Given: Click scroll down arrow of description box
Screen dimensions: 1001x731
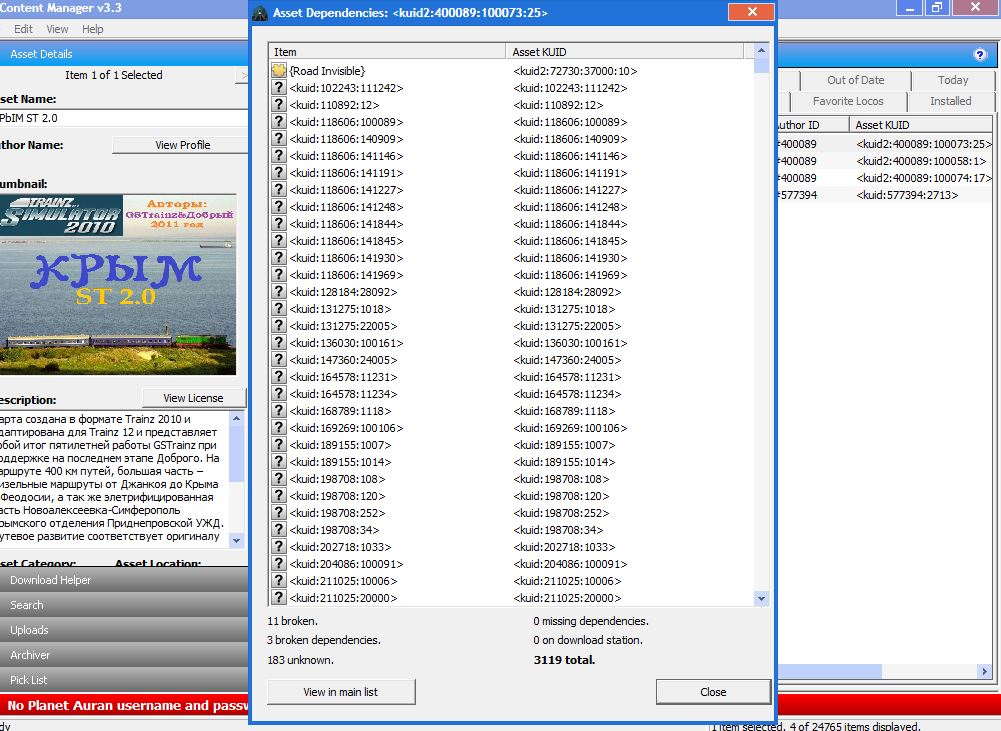Looking at the screenshot, I should click(237, 540).
